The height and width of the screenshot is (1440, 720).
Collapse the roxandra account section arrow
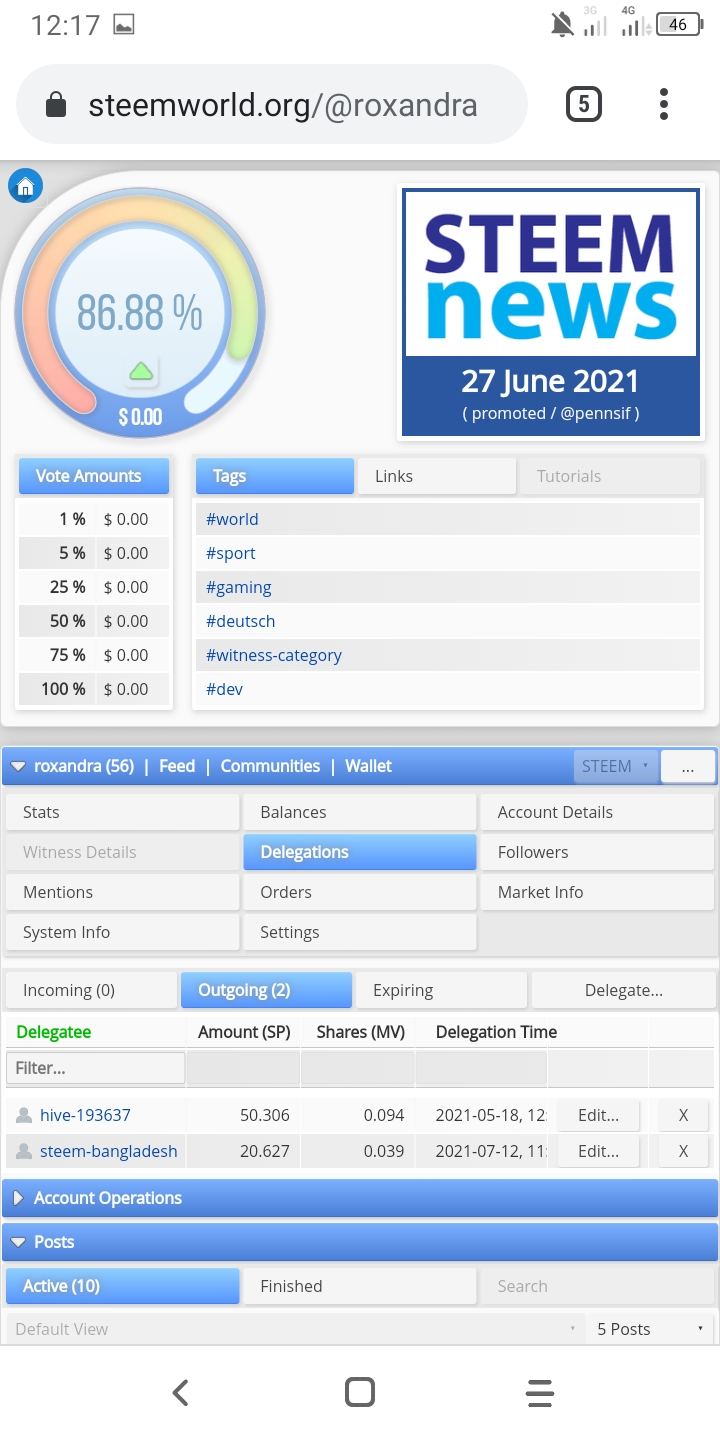coord(18,767)
